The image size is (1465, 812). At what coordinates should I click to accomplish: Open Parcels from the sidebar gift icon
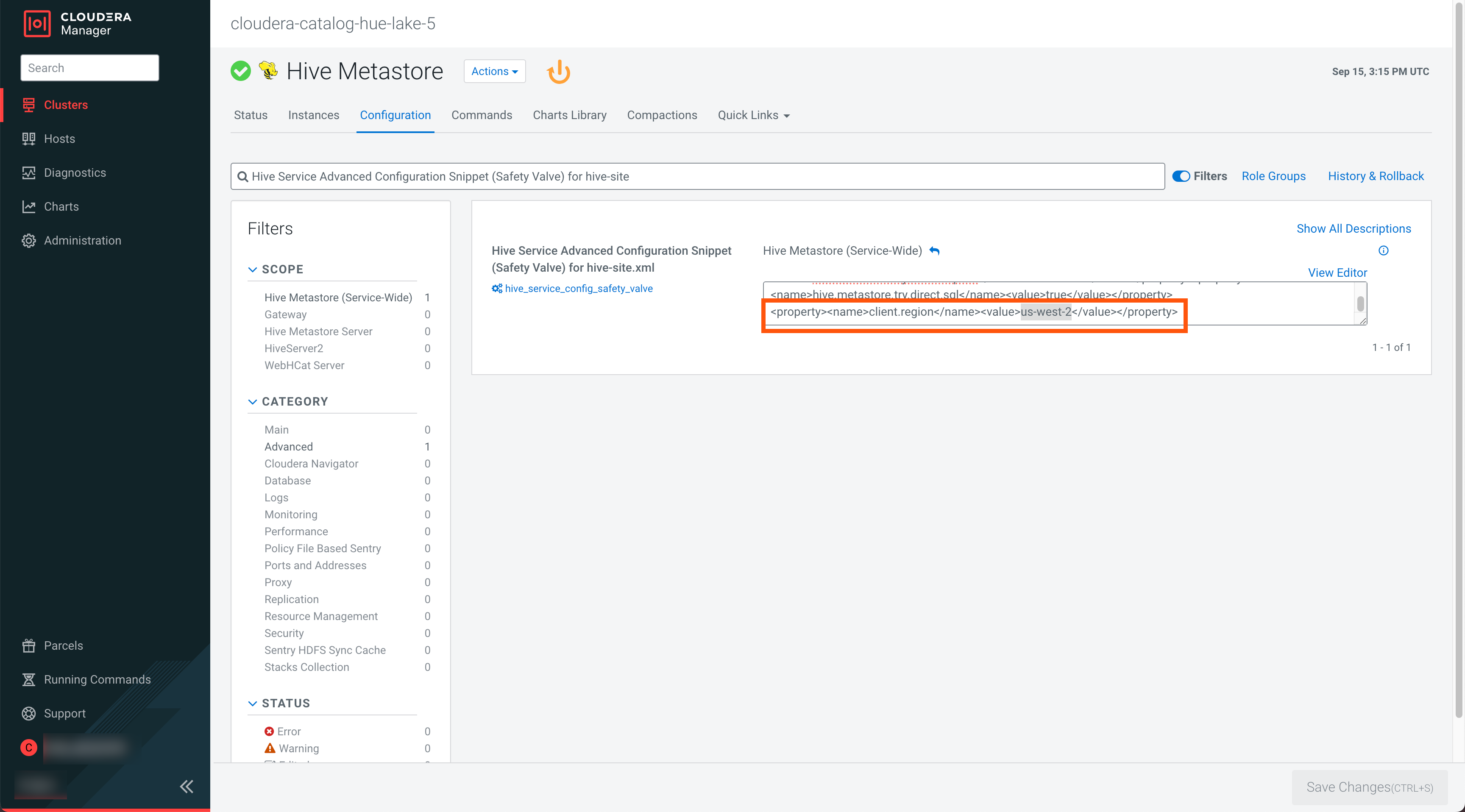point(29,645)
